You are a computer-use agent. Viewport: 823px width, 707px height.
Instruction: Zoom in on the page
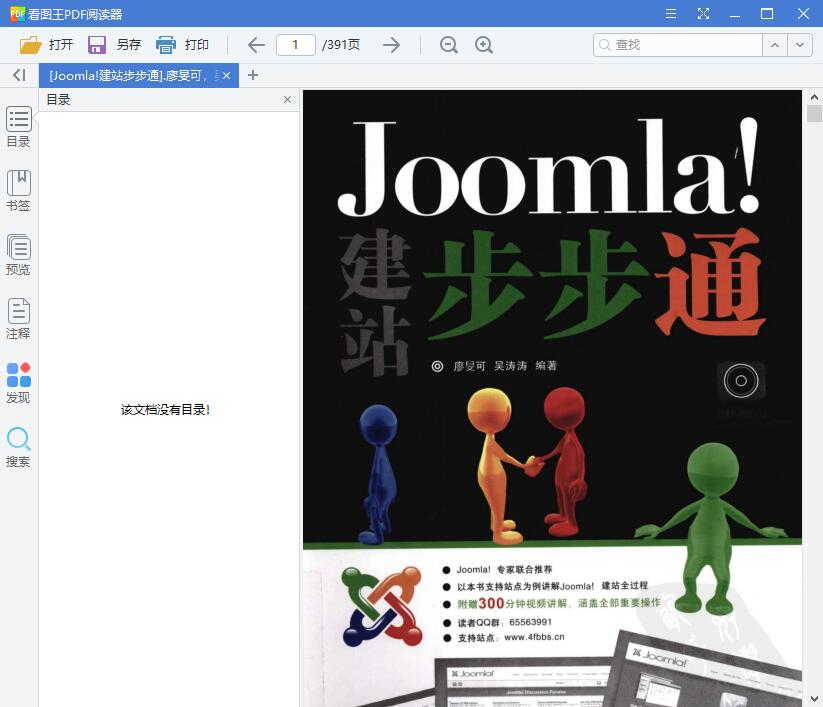(x=484, y=45)
